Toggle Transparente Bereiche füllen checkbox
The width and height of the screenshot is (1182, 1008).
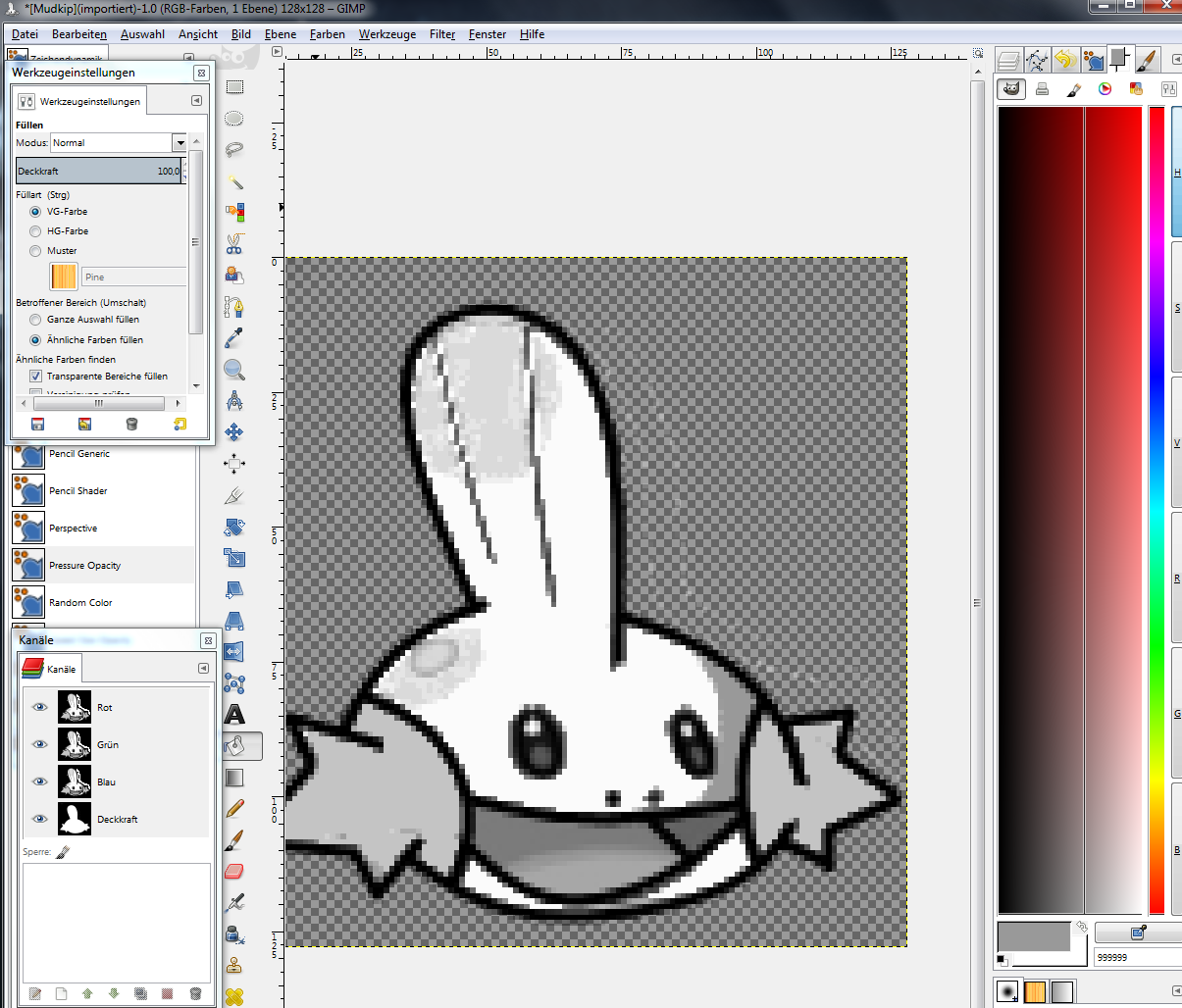point(35,377)
